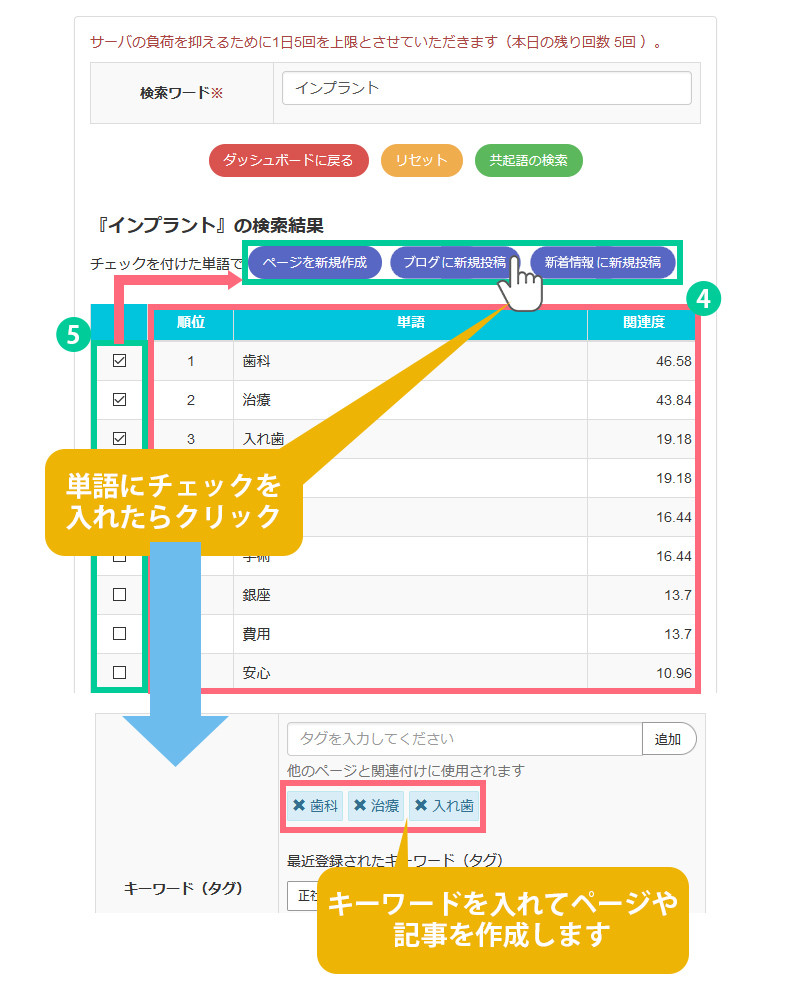Select the checkbox beside 安心
The height and width of the screenshot is (987, 800).
pos(120,673)
